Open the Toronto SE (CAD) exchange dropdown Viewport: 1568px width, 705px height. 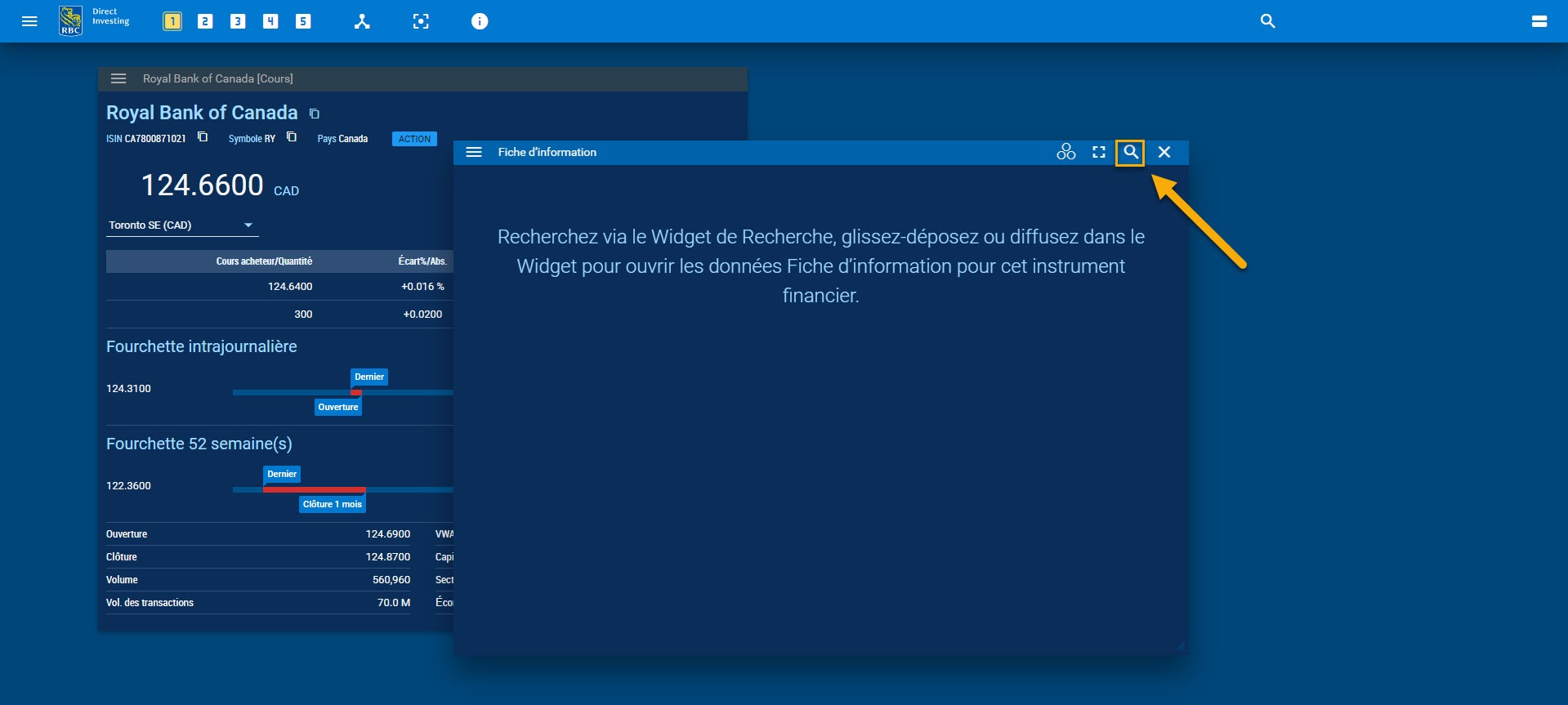[182, 225]
